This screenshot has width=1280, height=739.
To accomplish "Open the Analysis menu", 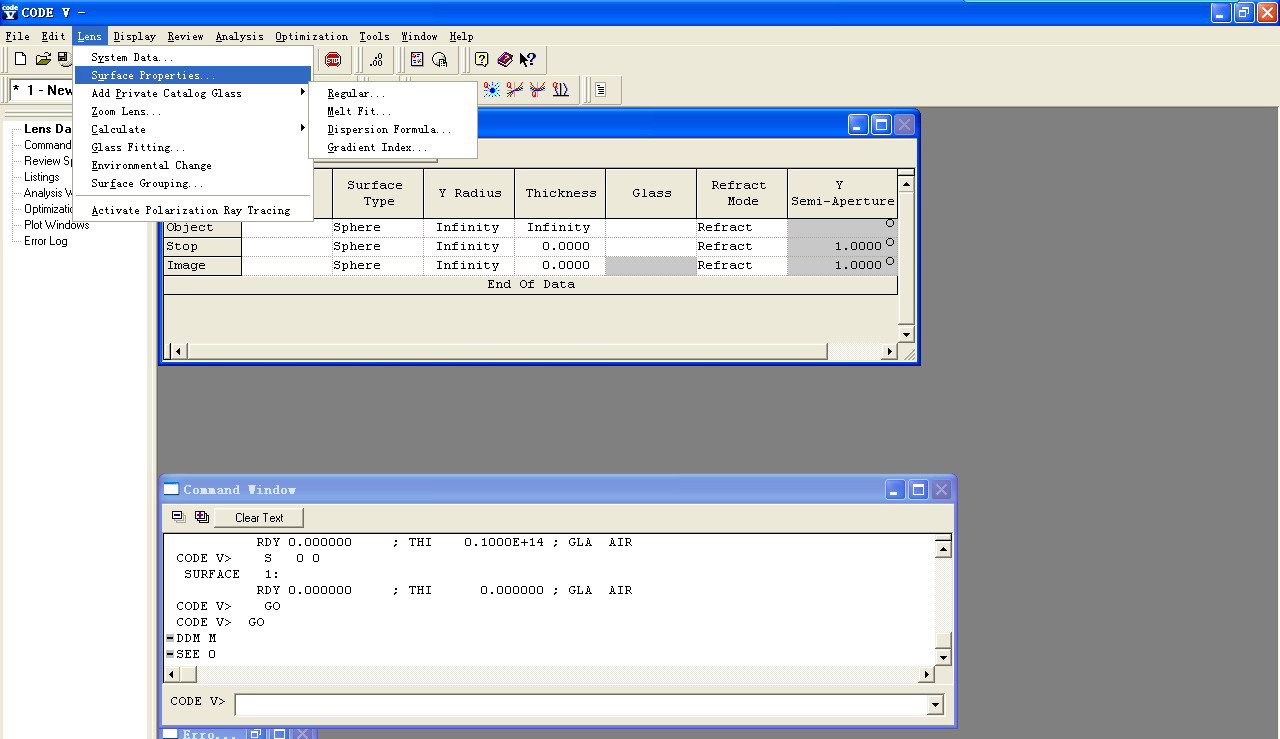I will tap(239, 36).
